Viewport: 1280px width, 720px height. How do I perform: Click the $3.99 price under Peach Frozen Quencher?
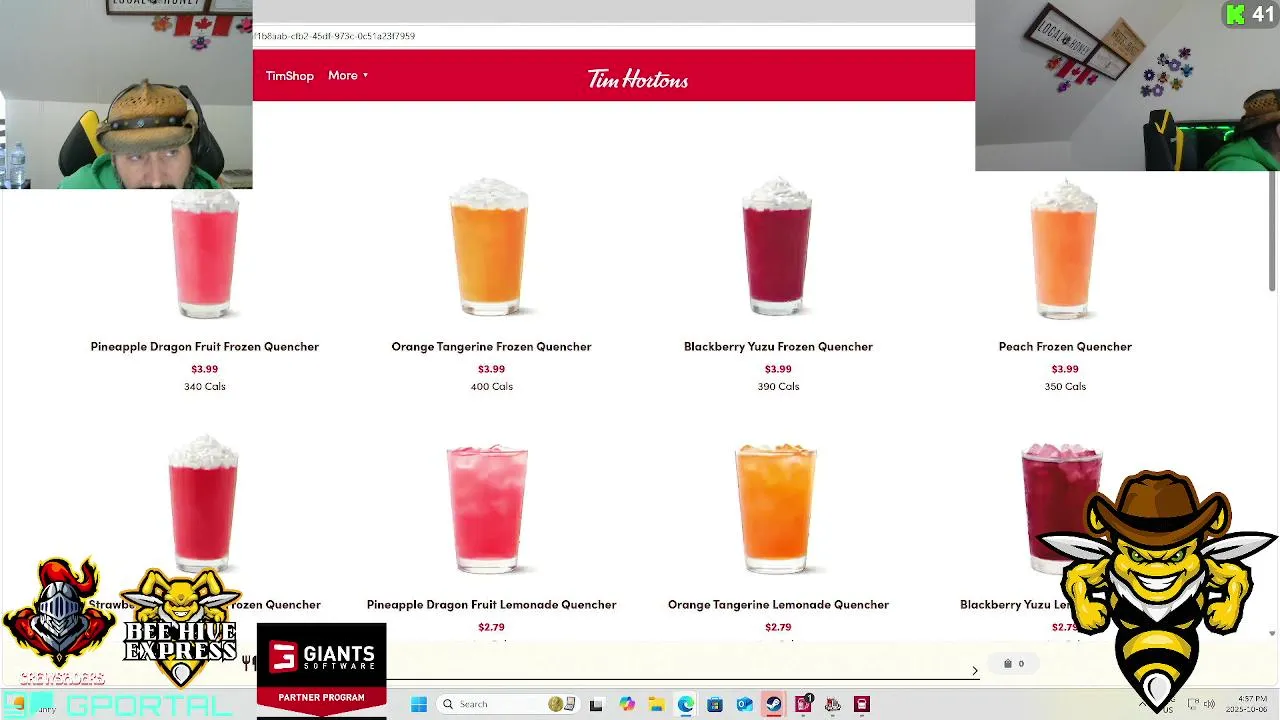[1065, 369]
